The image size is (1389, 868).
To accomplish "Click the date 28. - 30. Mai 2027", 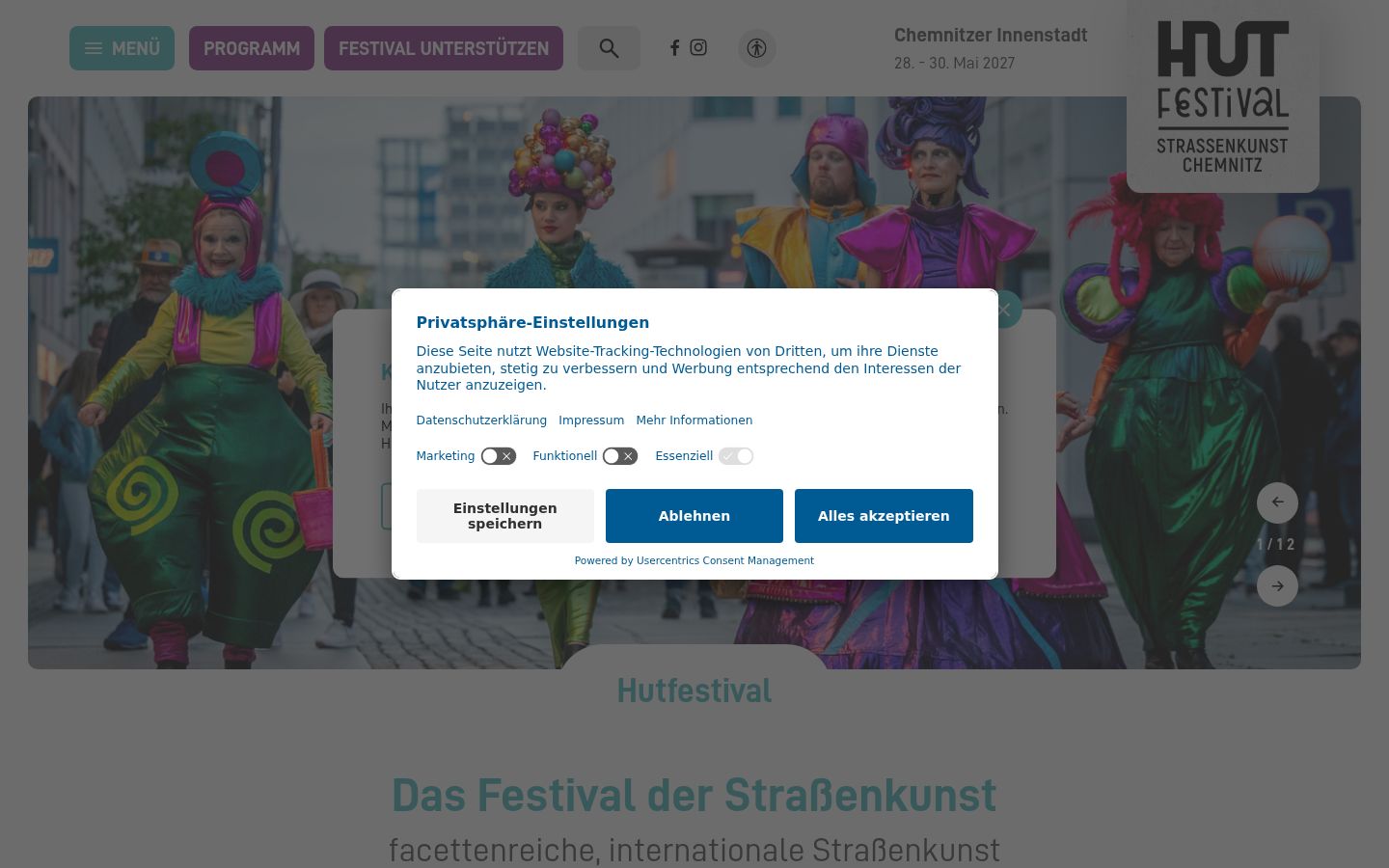I will pyautogui.click(x=954, y=63).
